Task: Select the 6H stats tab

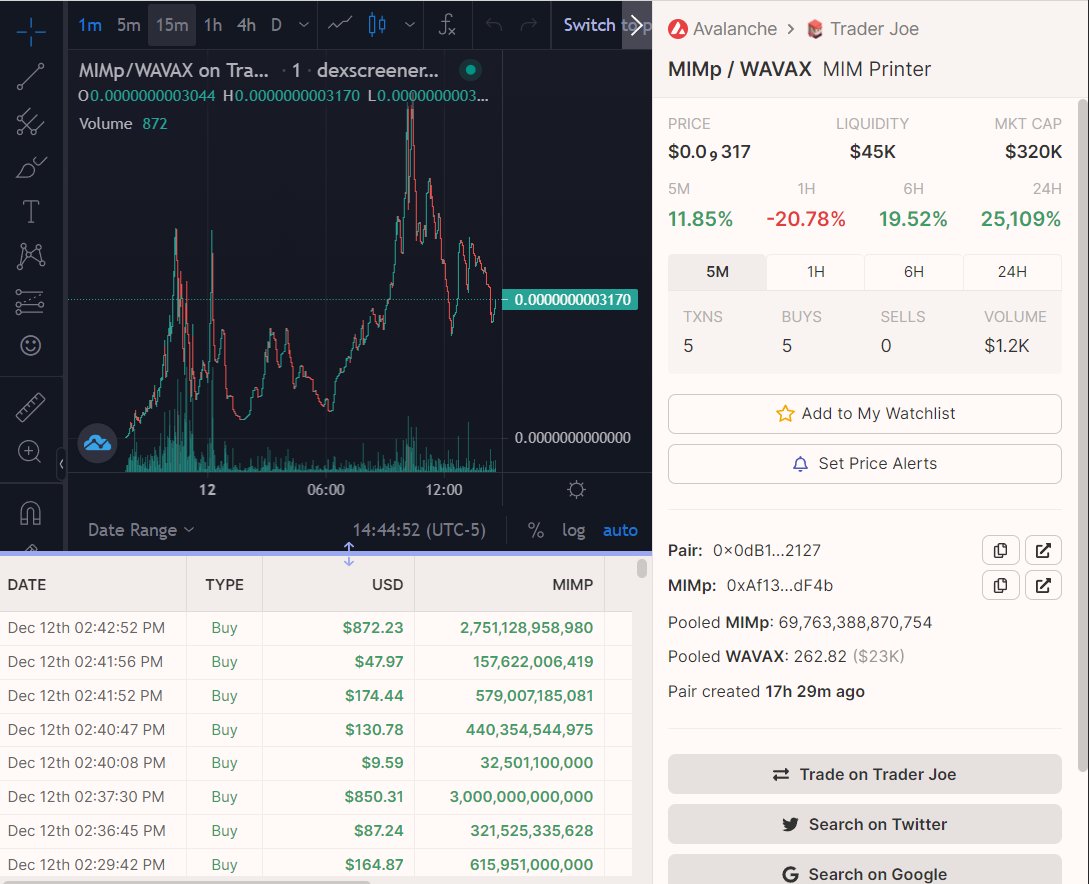Action: 913,272
